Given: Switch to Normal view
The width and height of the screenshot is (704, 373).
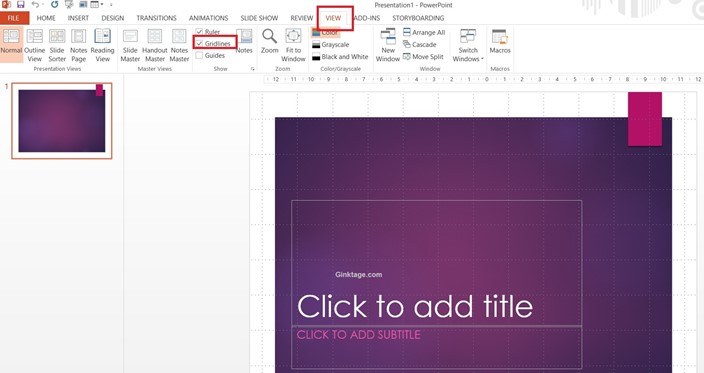Looking at the screenshot, I should pos(11,44).
